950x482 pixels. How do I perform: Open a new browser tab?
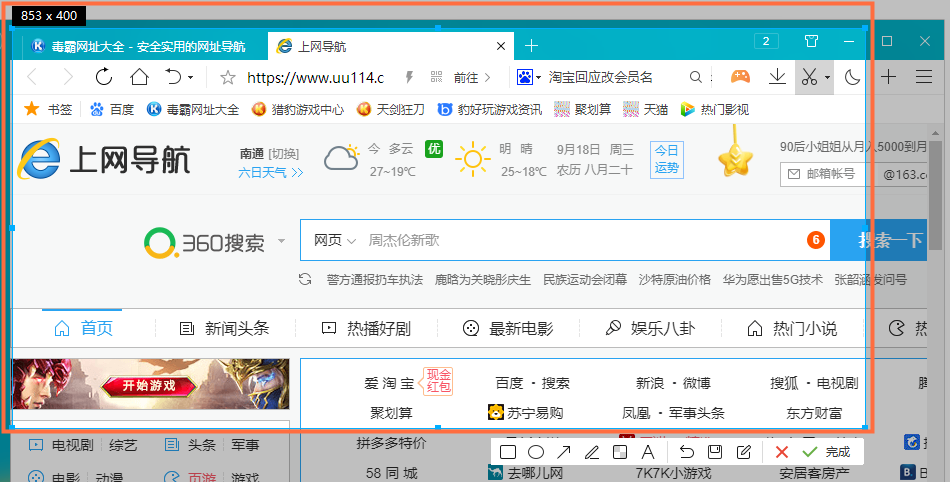coord(531,46)
